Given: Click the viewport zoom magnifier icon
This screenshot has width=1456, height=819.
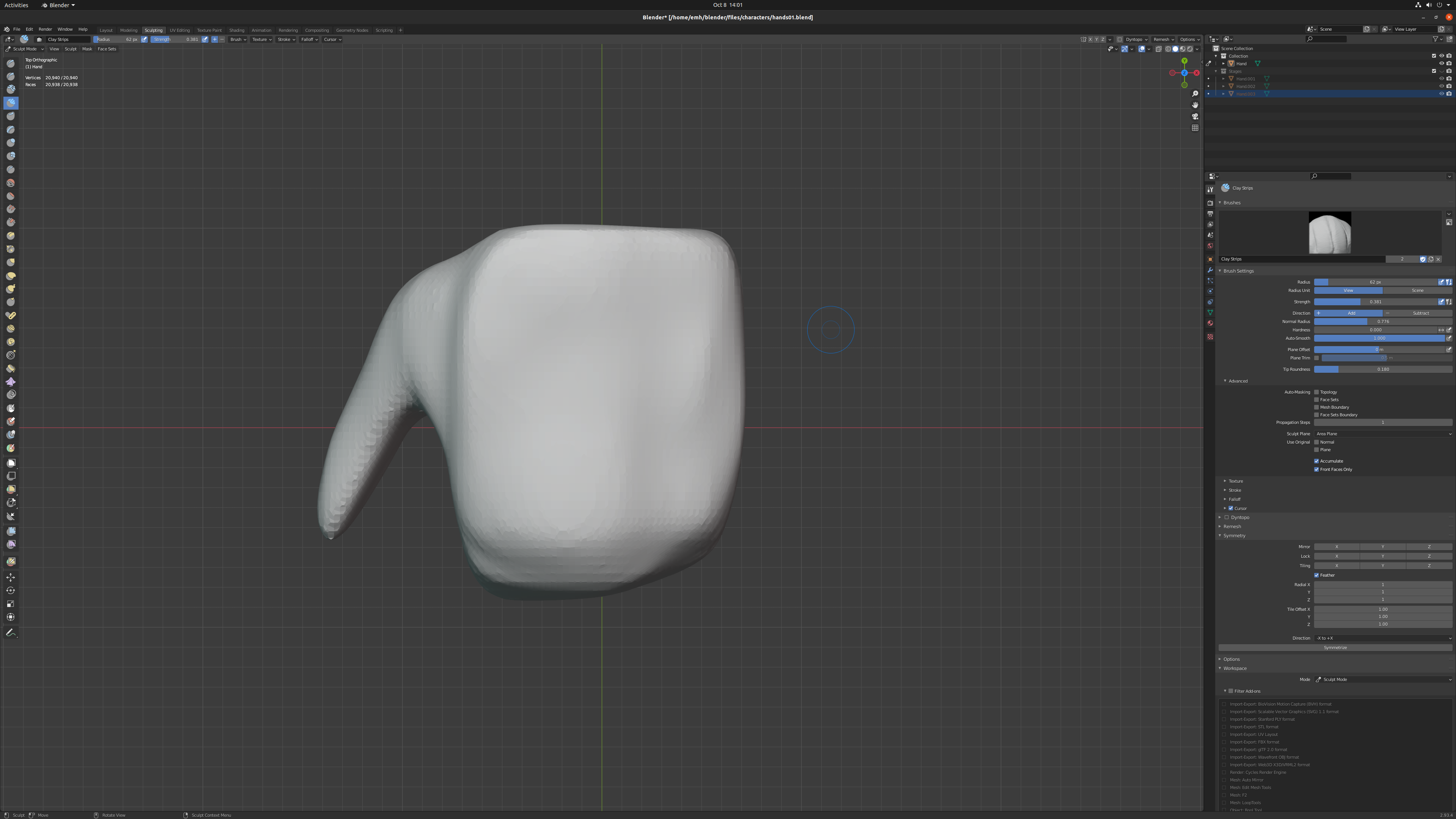Looking at the screenshot, I should [x=1195, y=94].
